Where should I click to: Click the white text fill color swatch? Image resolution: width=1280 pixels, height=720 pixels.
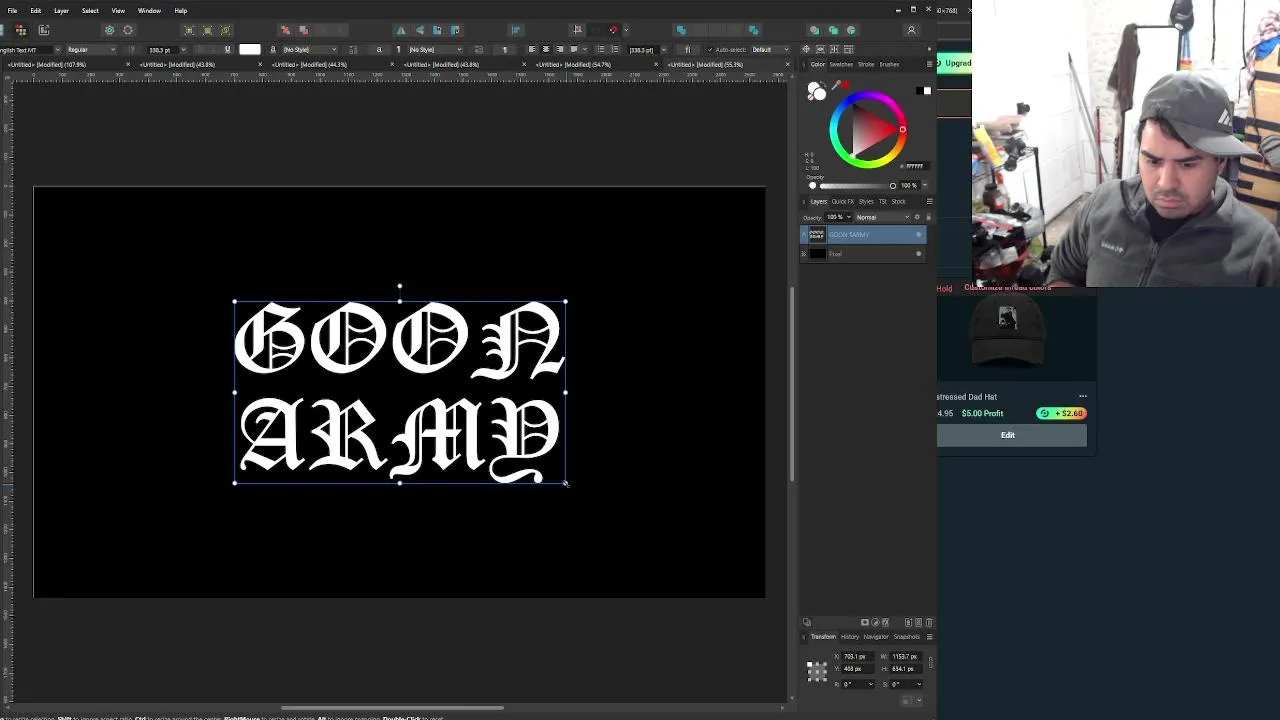pos(250,49)
